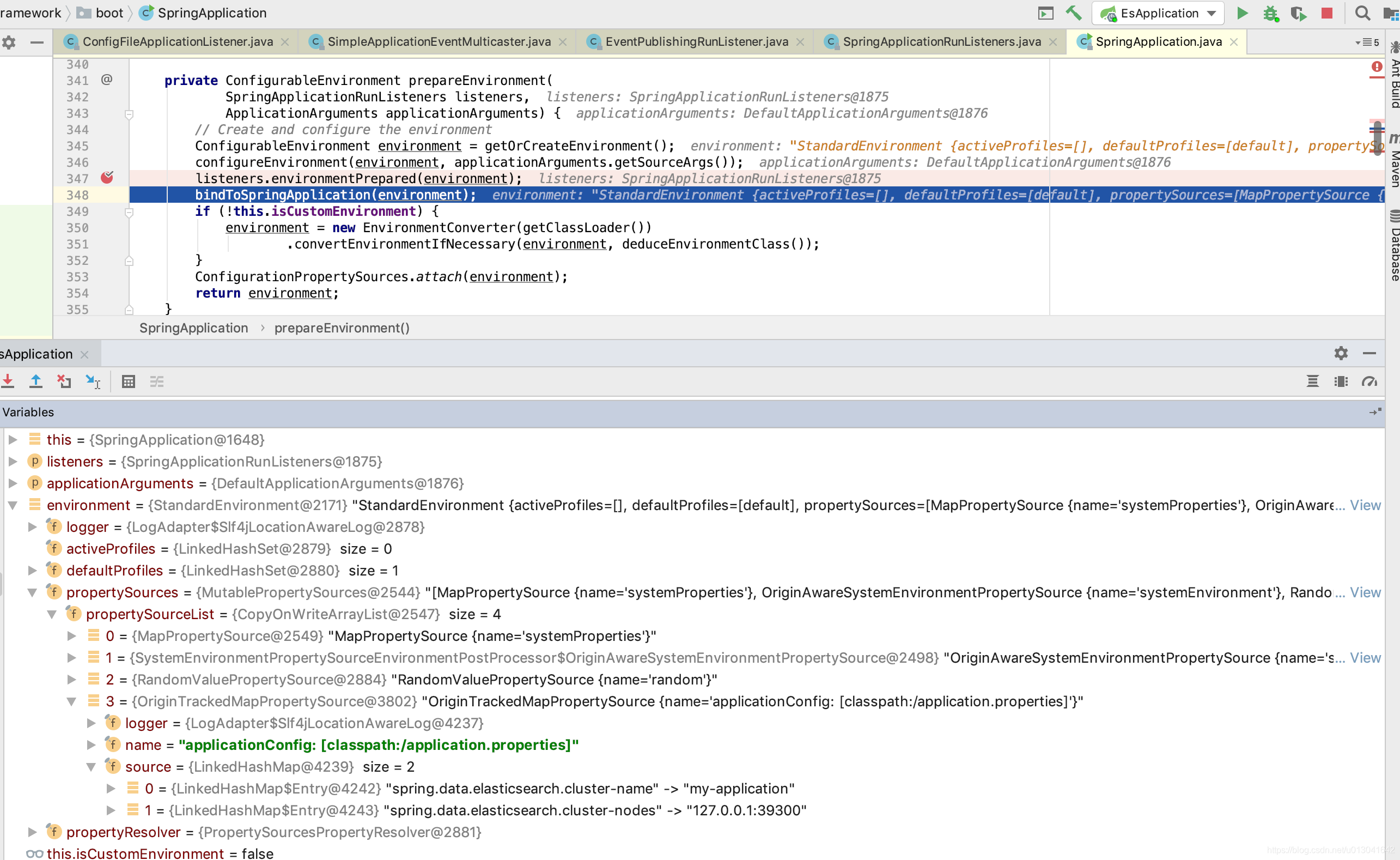The height and width of the screenshot is (860, 1400).
Task: Step into with the red arrow
Action: (8, 381)
